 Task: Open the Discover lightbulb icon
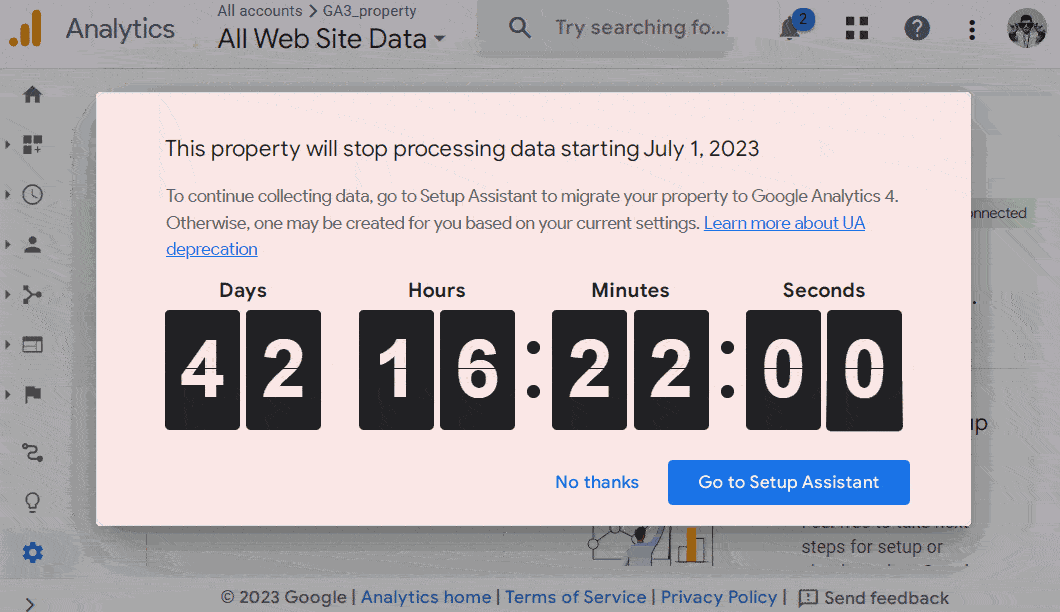[x=33, y=502]
